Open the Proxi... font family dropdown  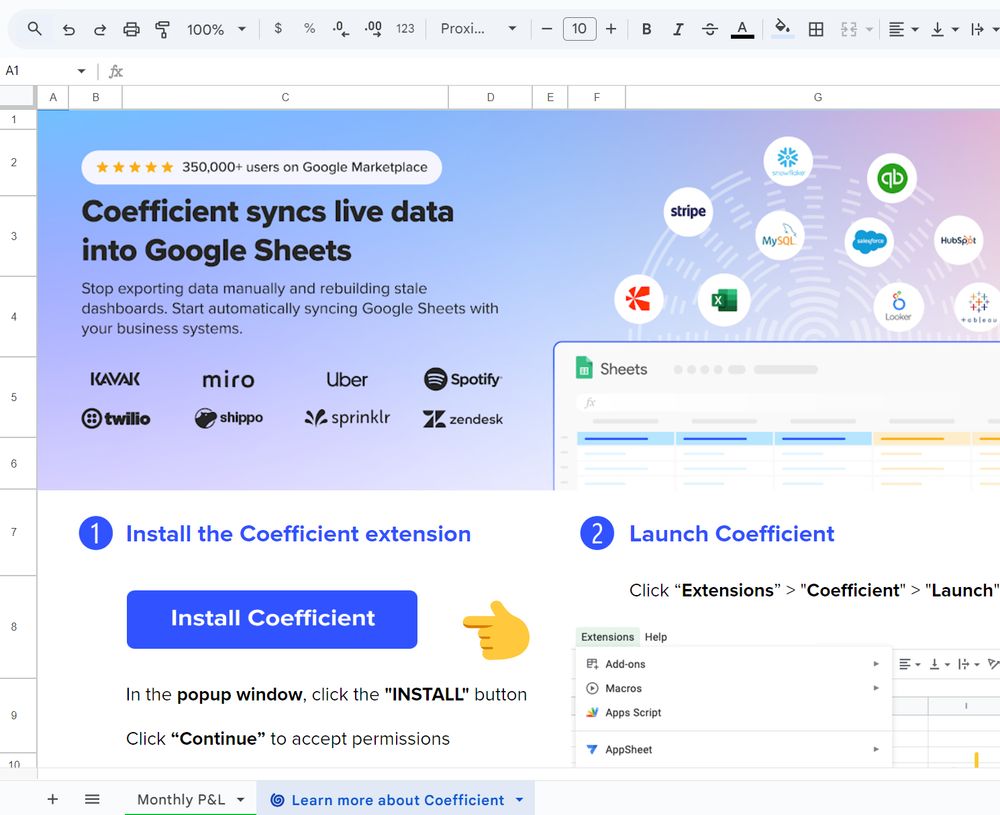(478, 29)
